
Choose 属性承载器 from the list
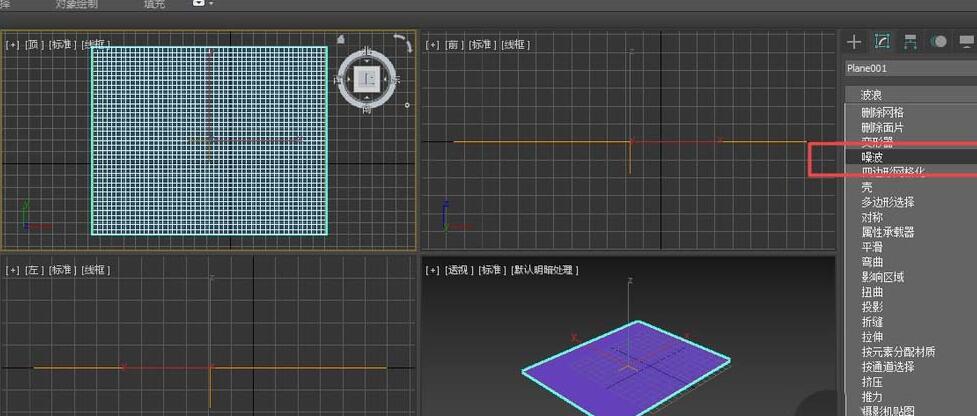[x=887, y=232]
